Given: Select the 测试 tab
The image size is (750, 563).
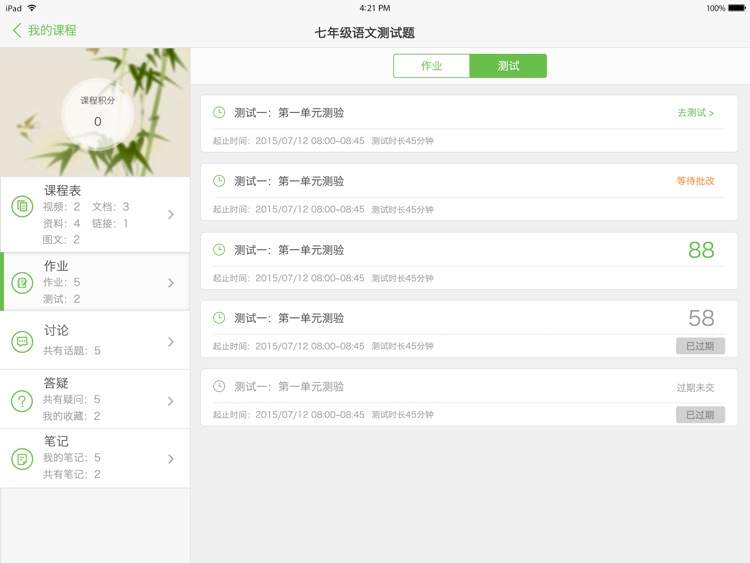Looking at the screenshot, I should click(x=508, y=66).
